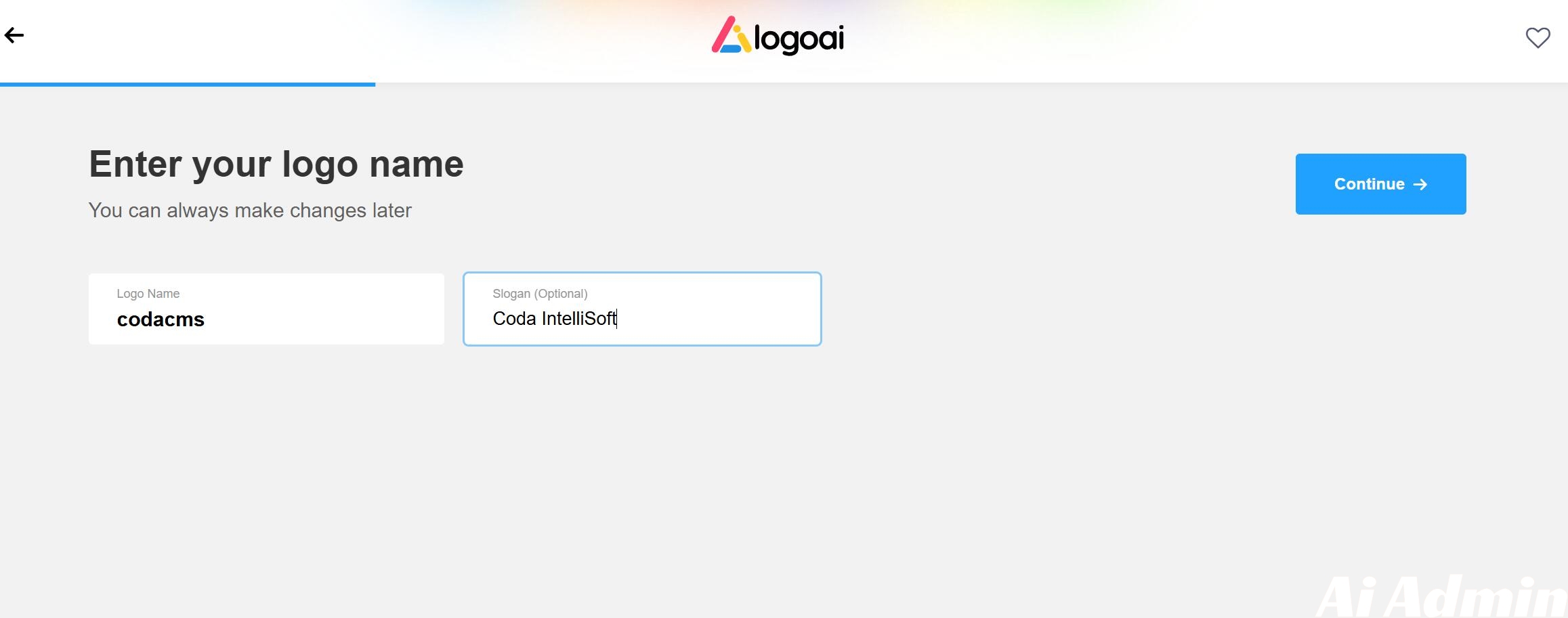Click the "Enter your logo name" heading

tap(276, 164)
